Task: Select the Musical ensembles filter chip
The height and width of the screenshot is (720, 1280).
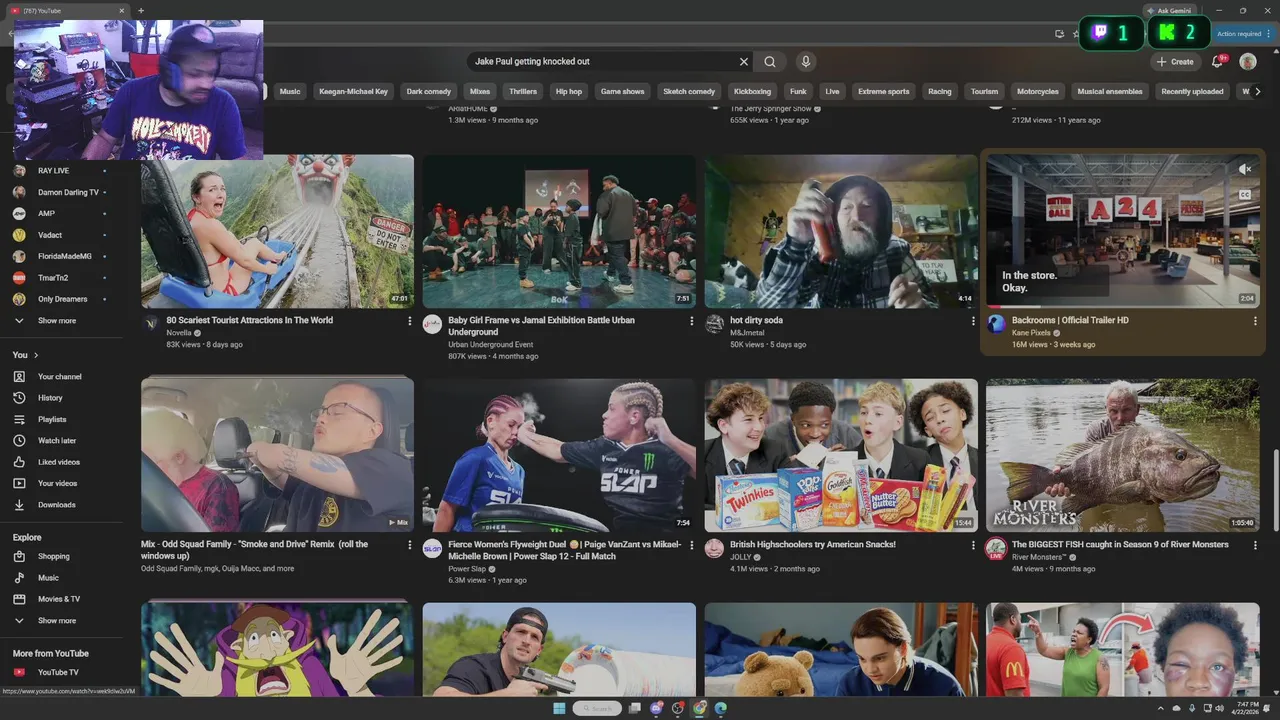Action: click(x=1110, y=91)
